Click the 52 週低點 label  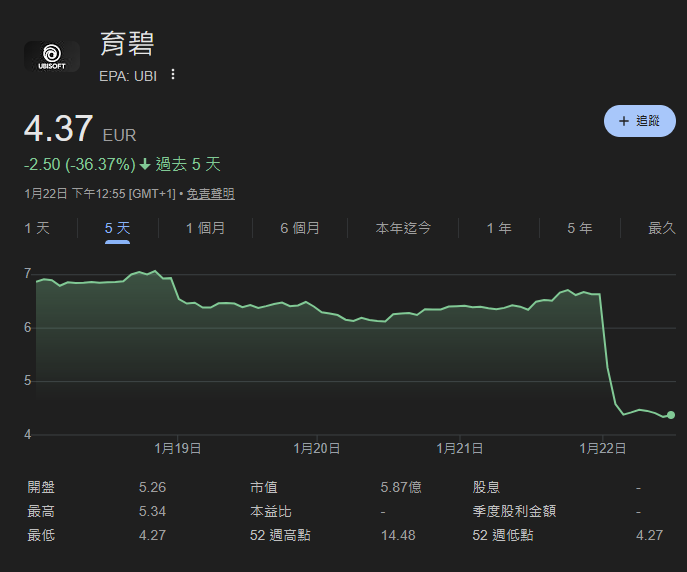(503, 535)
